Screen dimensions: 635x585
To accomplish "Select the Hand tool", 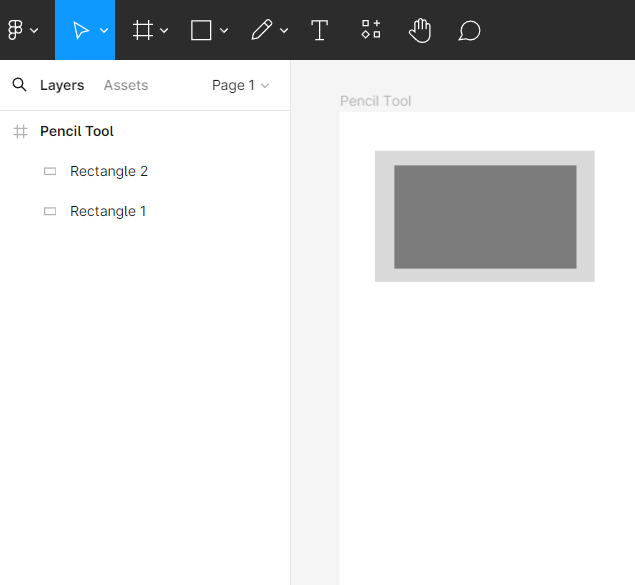I will [420, 30].
